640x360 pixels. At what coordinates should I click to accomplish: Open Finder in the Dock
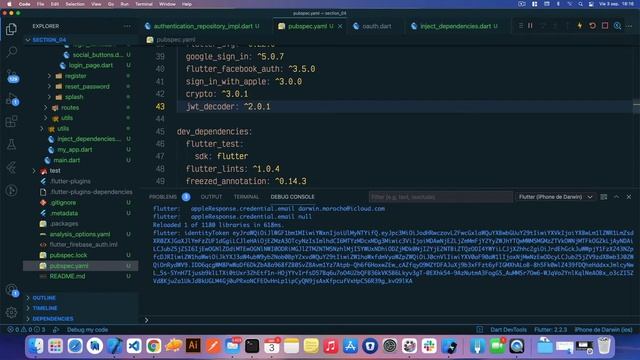point(36,346)
